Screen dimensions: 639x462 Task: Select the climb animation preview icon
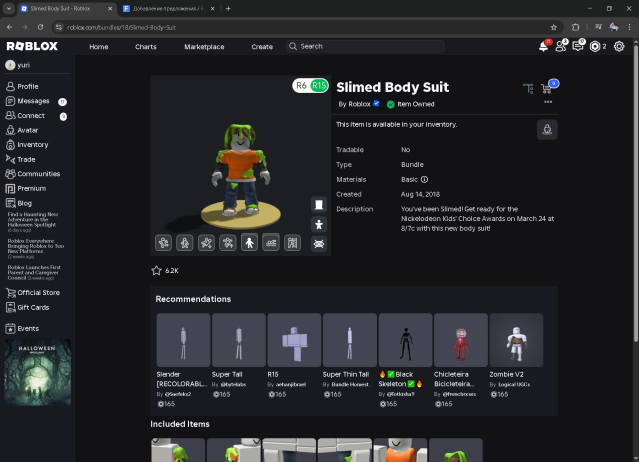click(293, 243)
